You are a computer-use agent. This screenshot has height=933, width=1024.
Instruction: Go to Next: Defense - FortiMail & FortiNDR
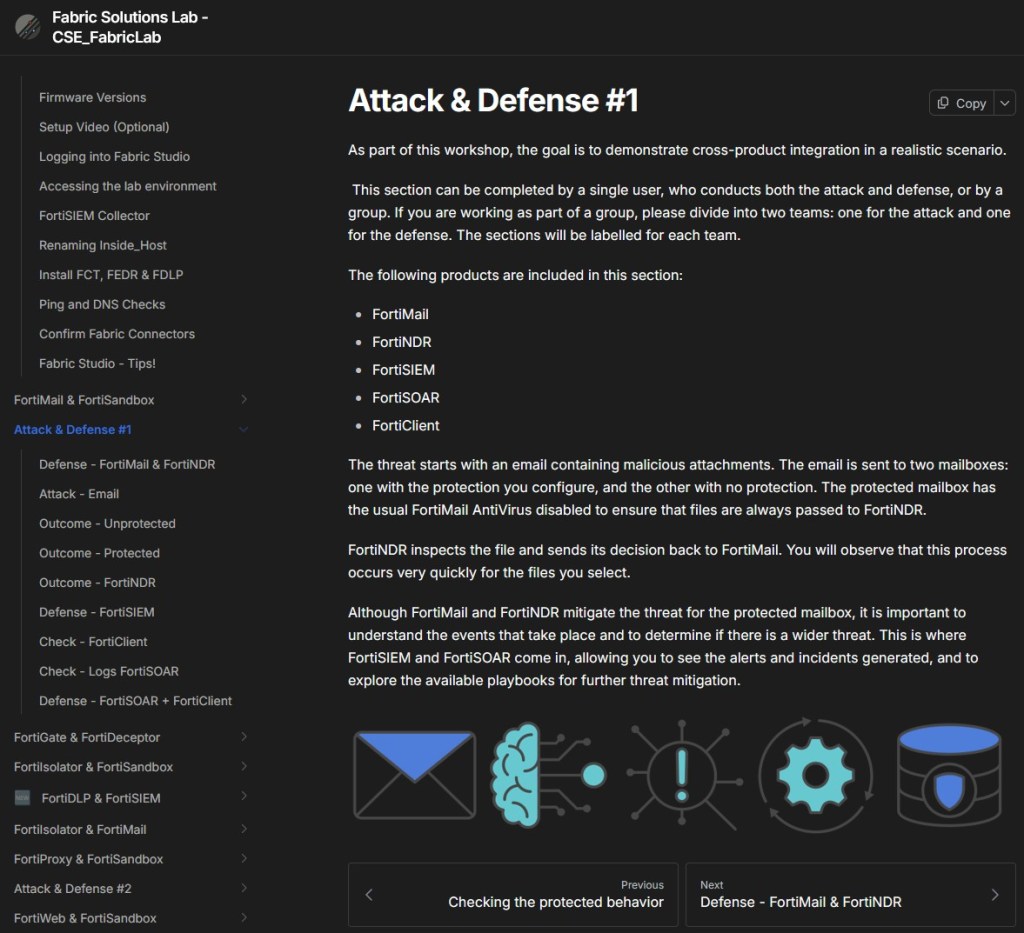[x=850, y=894]
